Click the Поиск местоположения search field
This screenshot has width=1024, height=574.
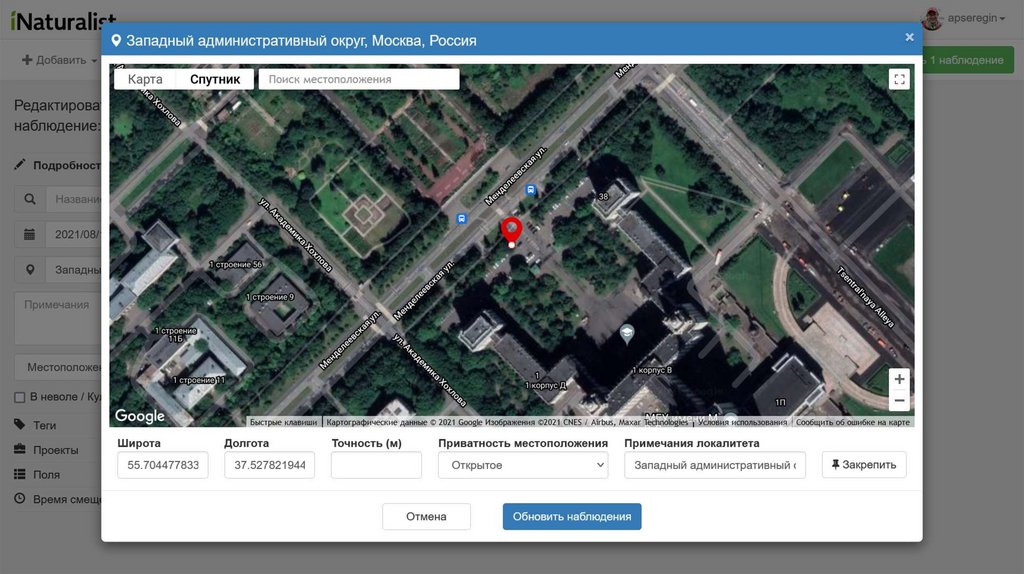click(x=358, y=79)
